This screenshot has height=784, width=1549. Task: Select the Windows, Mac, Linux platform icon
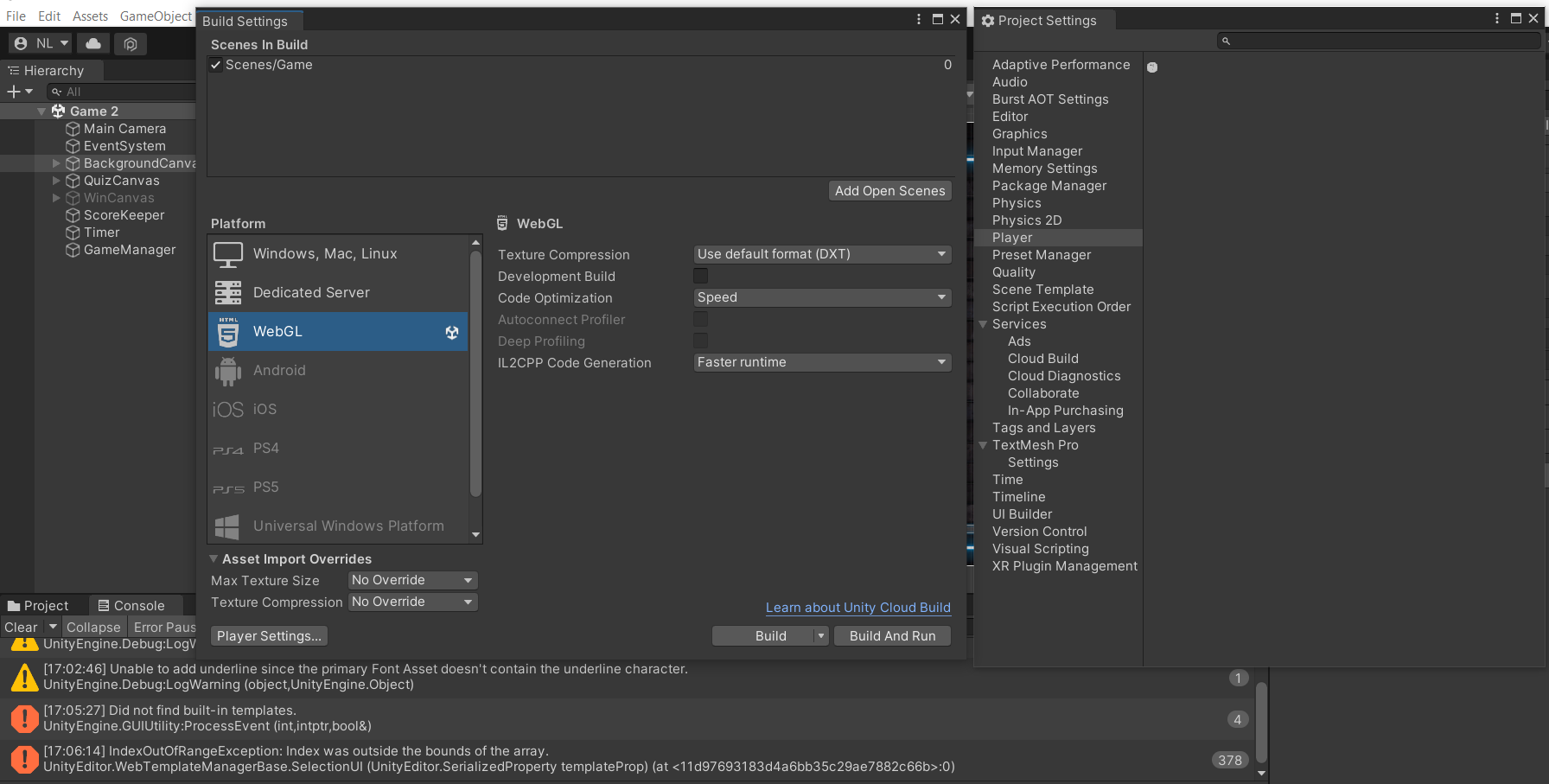point(228,254)
